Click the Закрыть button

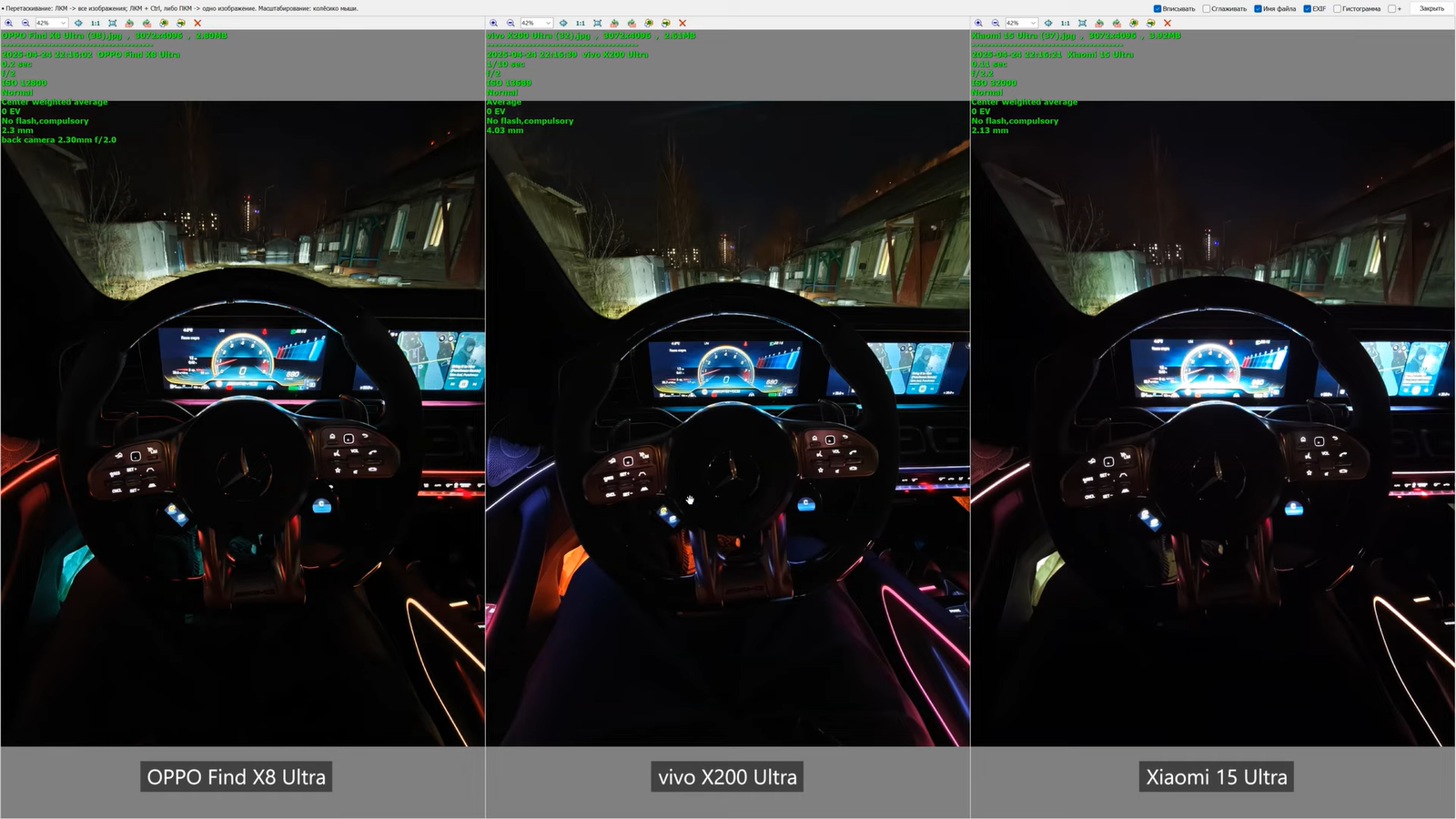click(1431, 9)
